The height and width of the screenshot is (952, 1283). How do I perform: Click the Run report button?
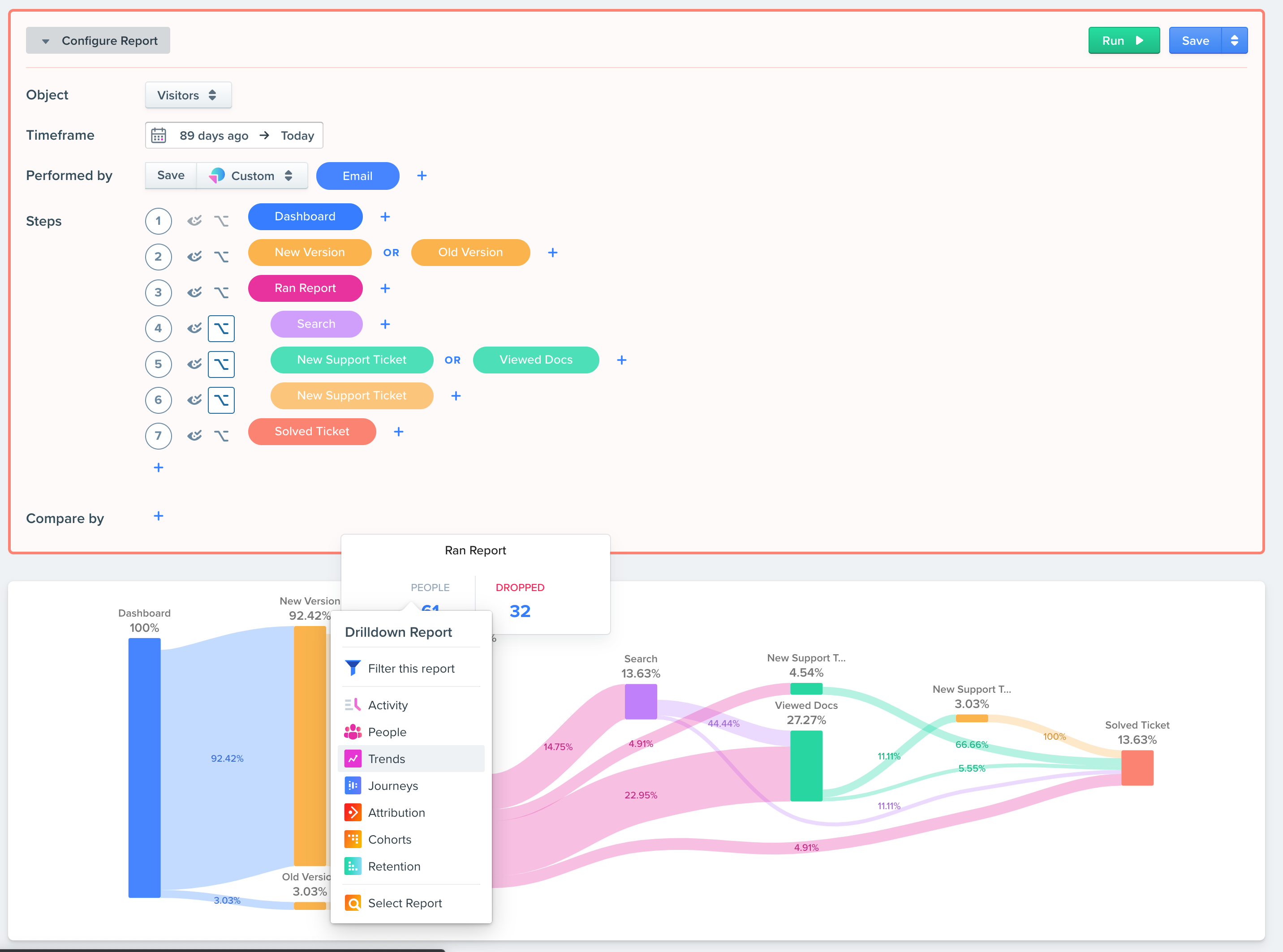[1122, 41]
